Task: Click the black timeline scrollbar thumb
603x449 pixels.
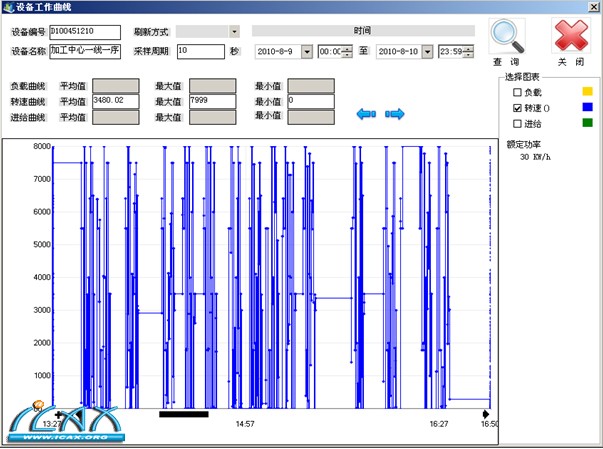Action: pyautogui.click(x=184, y=413)
